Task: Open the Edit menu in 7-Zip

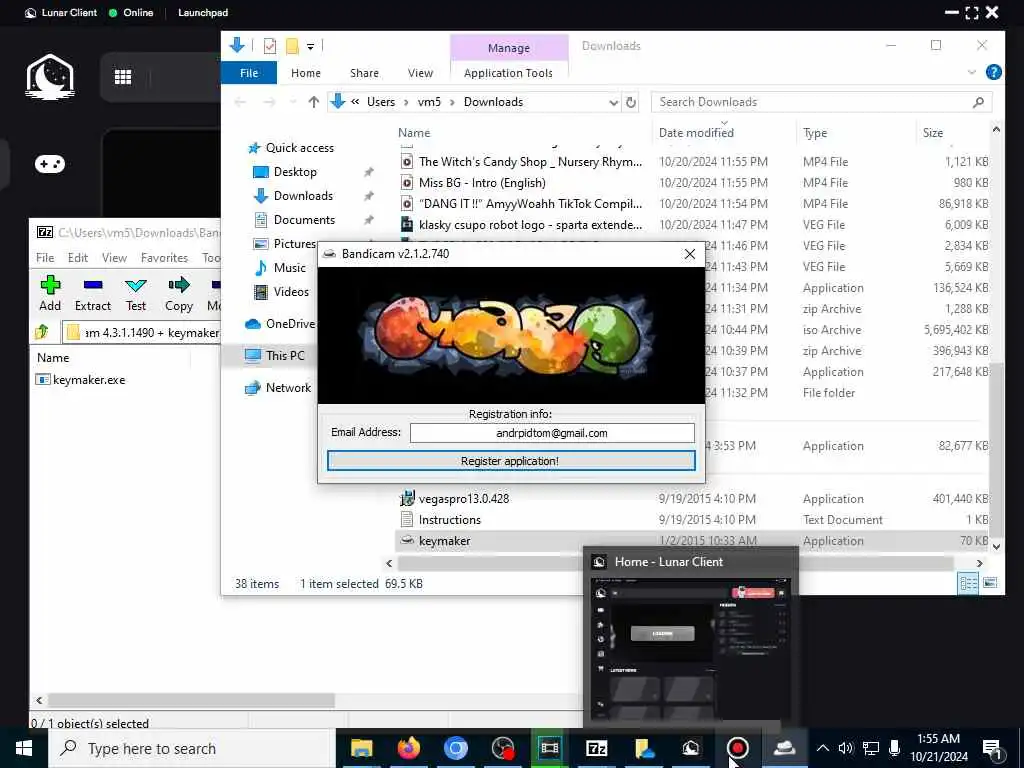Action: coord(78,258)
